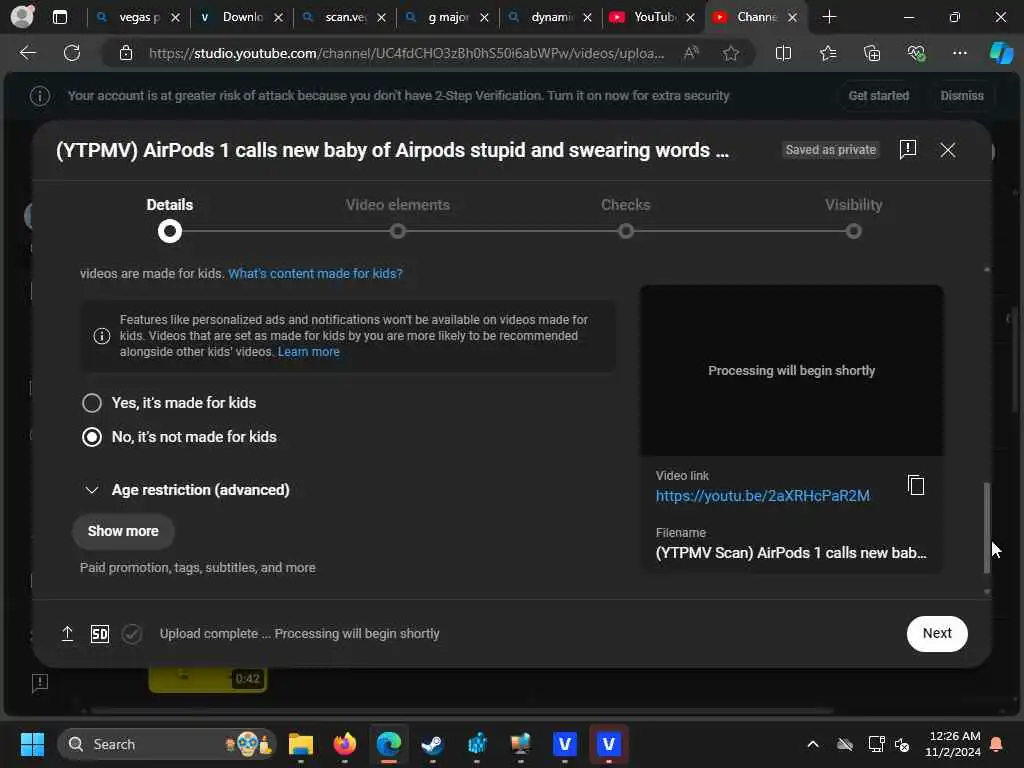1024x768 pixels.
Task: Close the upload dialog with X icon
Action: (948, 150)
